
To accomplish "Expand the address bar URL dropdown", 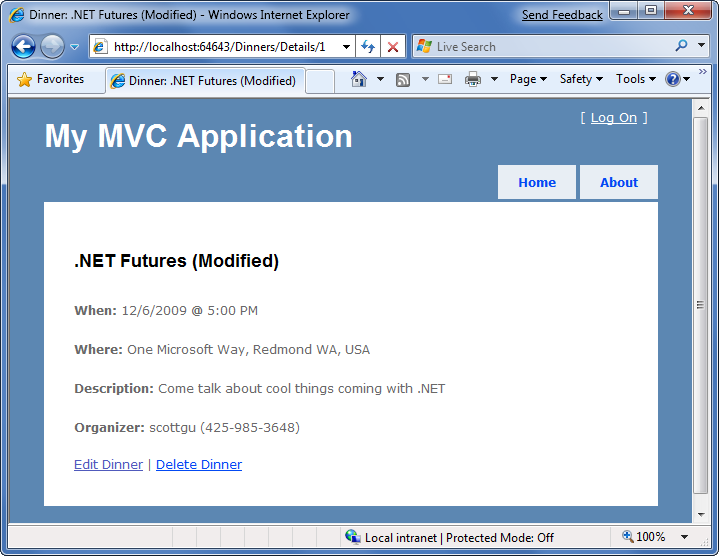I will pyautogui.click(x=346, y=47).
